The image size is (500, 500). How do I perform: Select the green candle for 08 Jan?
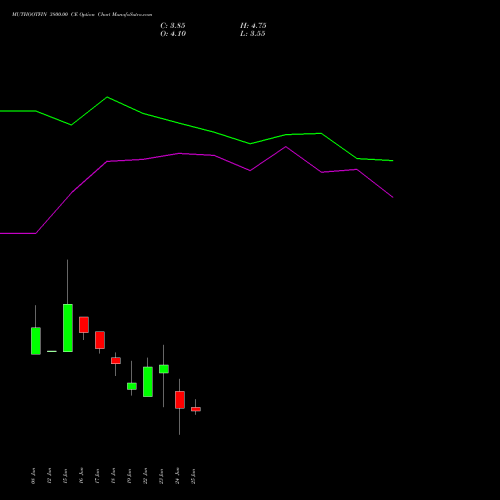pos(36,341)
